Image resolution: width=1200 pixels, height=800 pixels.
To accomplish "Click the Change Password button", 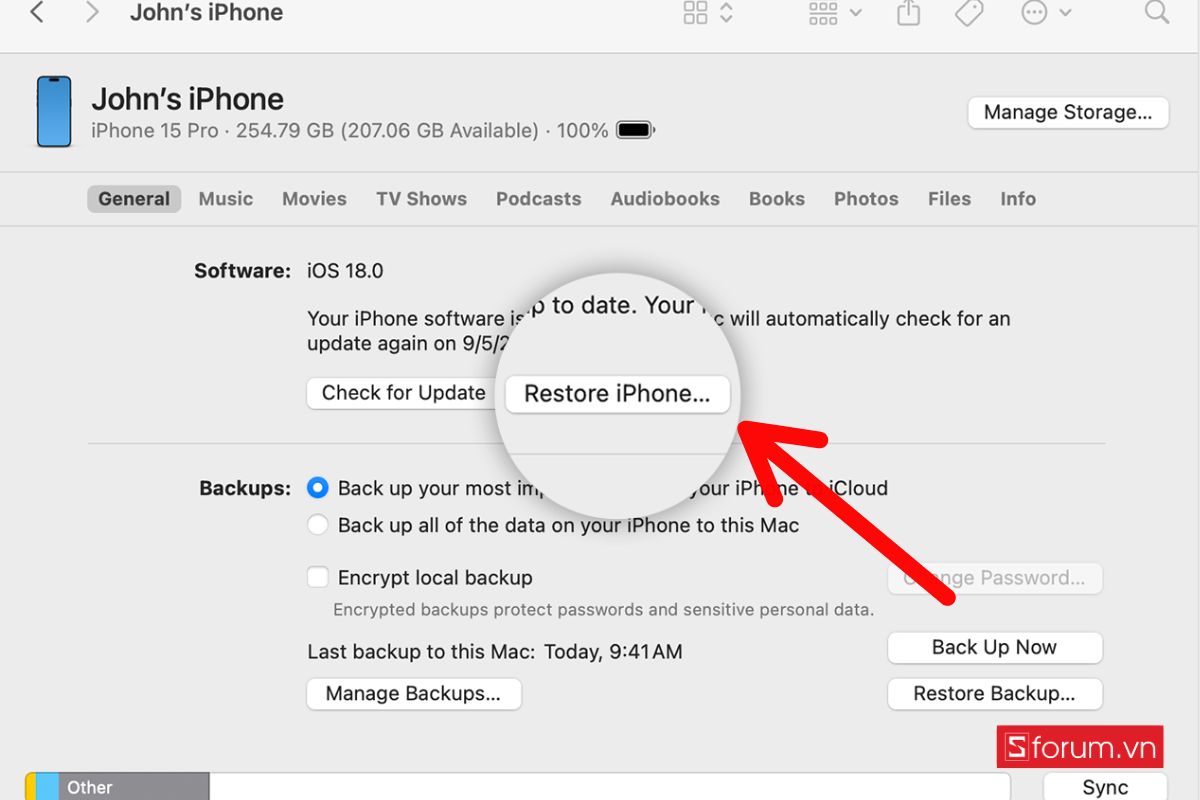I will click(995, 578).
